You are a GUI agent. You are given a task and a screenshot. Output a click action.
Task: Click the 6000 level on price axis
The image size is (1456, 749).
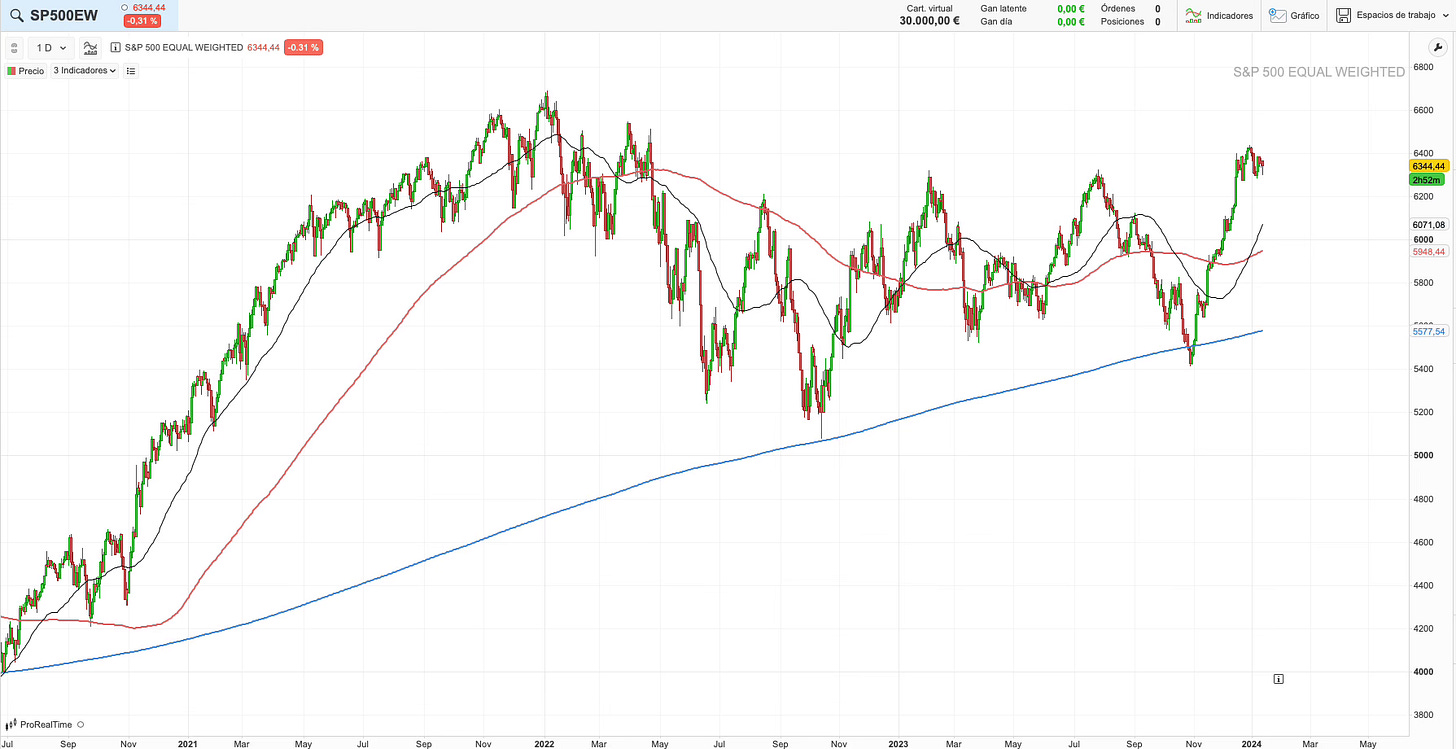click(1421, 240)
